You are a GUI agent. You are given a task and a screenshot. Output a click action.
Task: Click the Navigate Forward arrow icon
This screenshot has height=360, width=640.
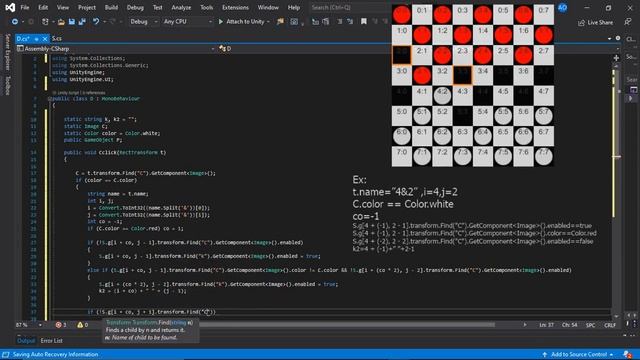coord(31,22)
